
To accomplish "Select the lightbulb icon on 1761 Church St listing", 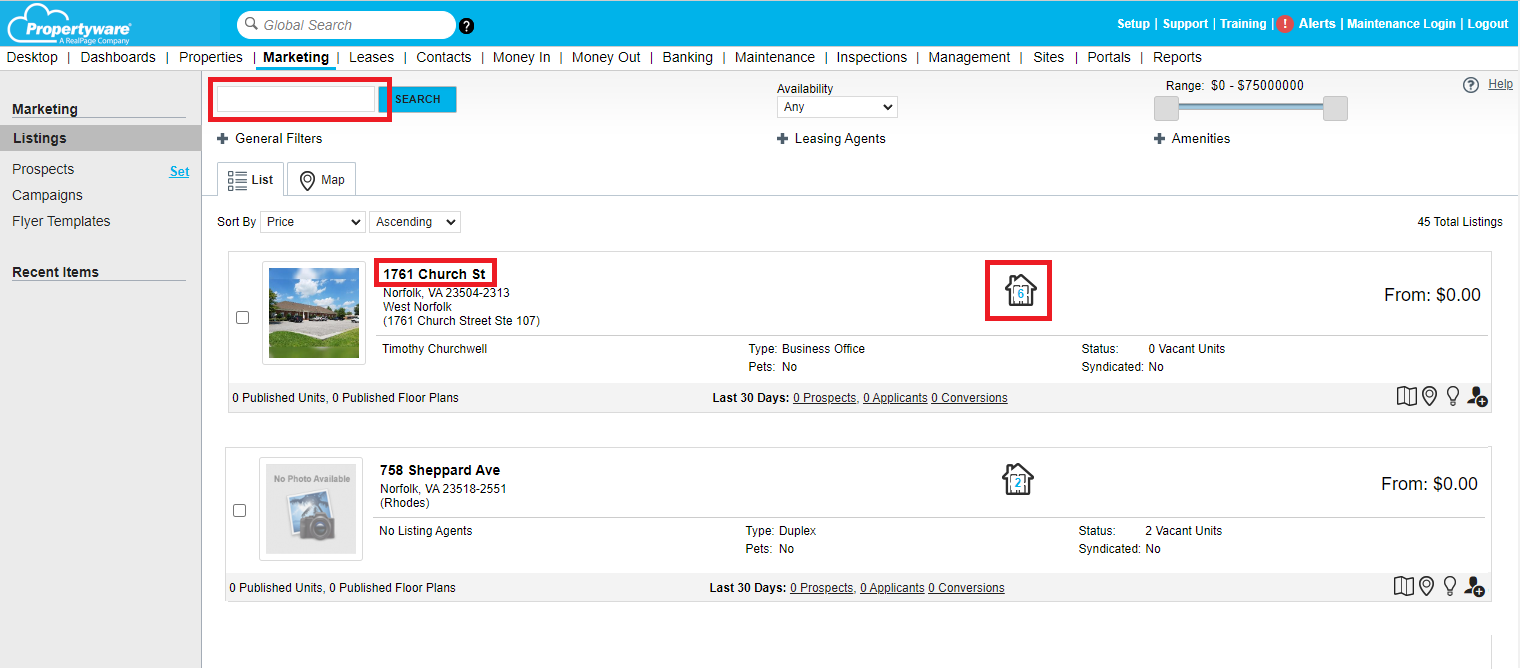I will click(1453, 395).
